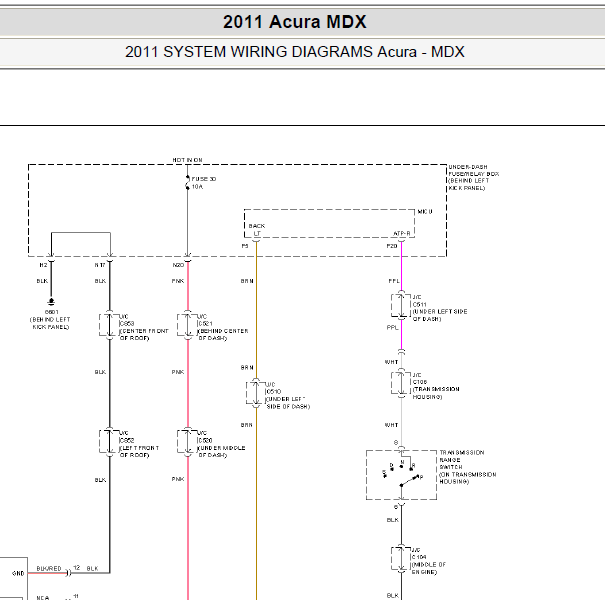This screenshot has height=600, width=605.
Task: Click the C510 junction connector symbol
Action: tap(256, 393)
